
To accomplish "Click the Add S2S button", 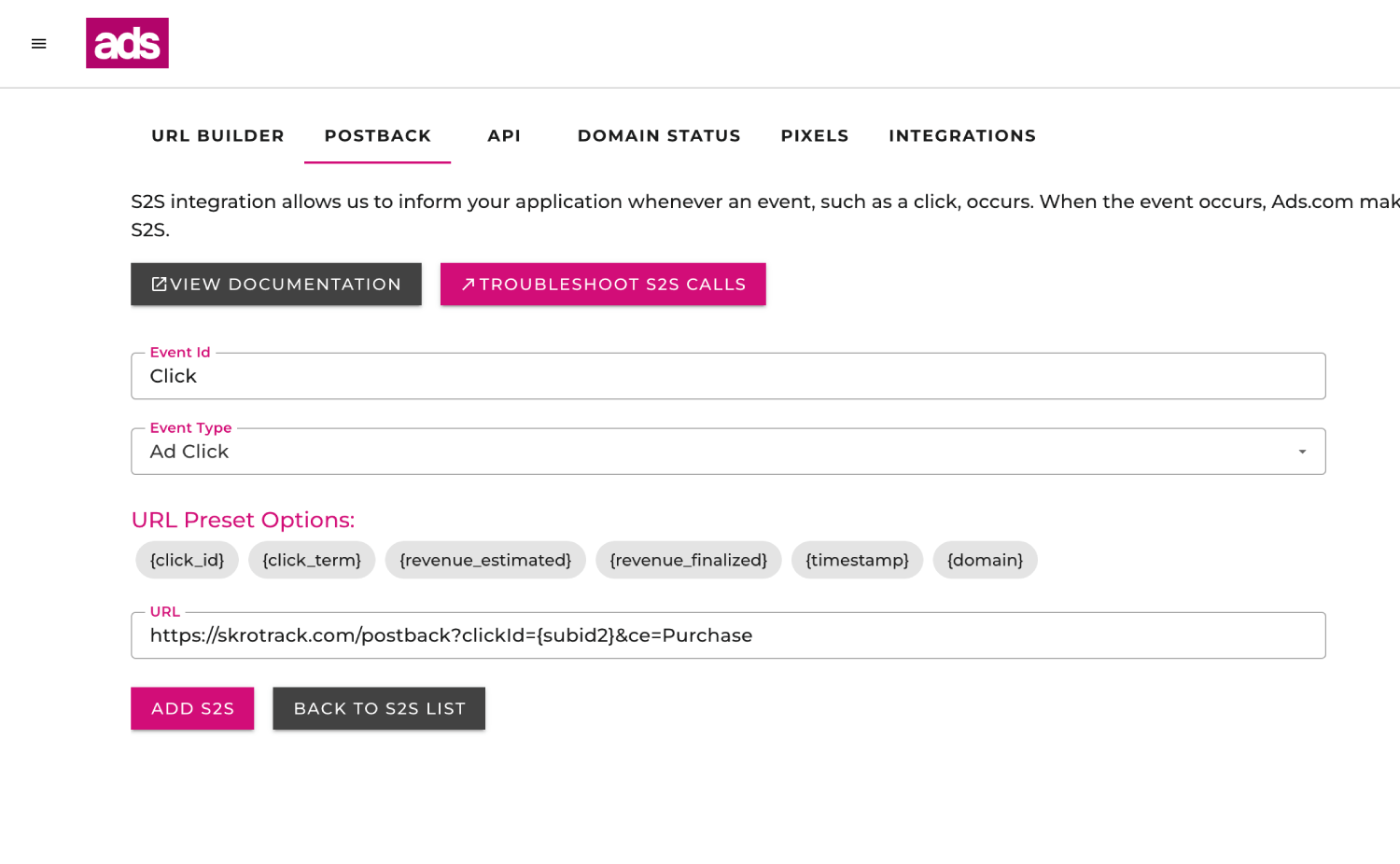I will pos(192,708).
